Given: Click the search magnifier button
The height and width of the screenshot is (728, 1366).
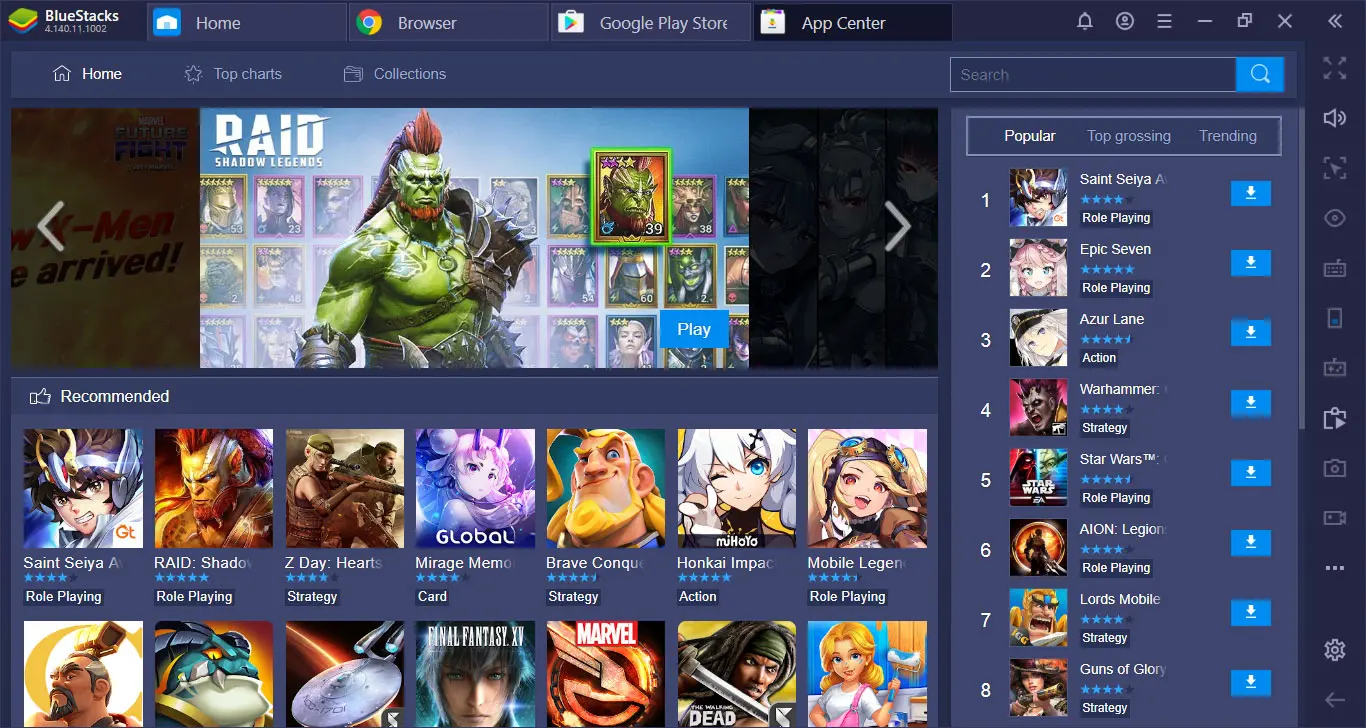Looking at the screenshot, I should (x=1259, y=74).
